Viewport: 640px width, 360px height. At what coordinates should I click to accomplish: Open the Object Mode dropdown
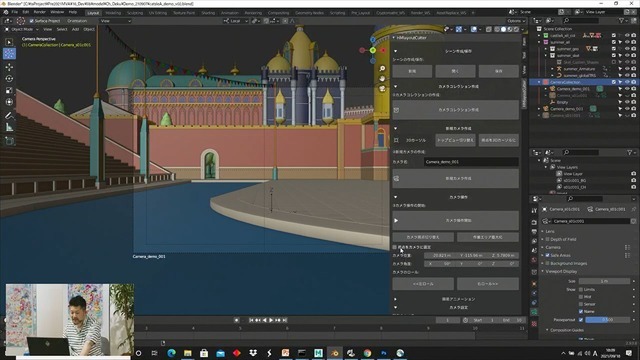tap(22, 29)
